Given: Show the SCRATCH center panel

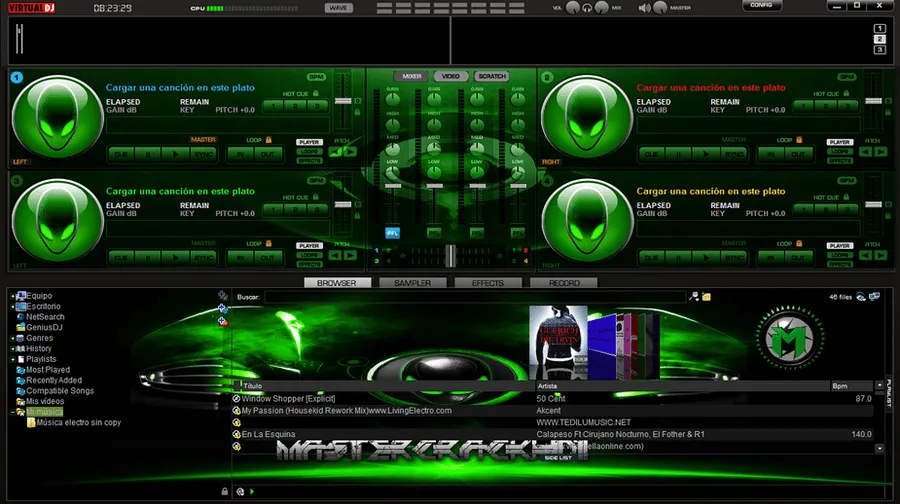Looking at the screenshot, I should 491,76.
